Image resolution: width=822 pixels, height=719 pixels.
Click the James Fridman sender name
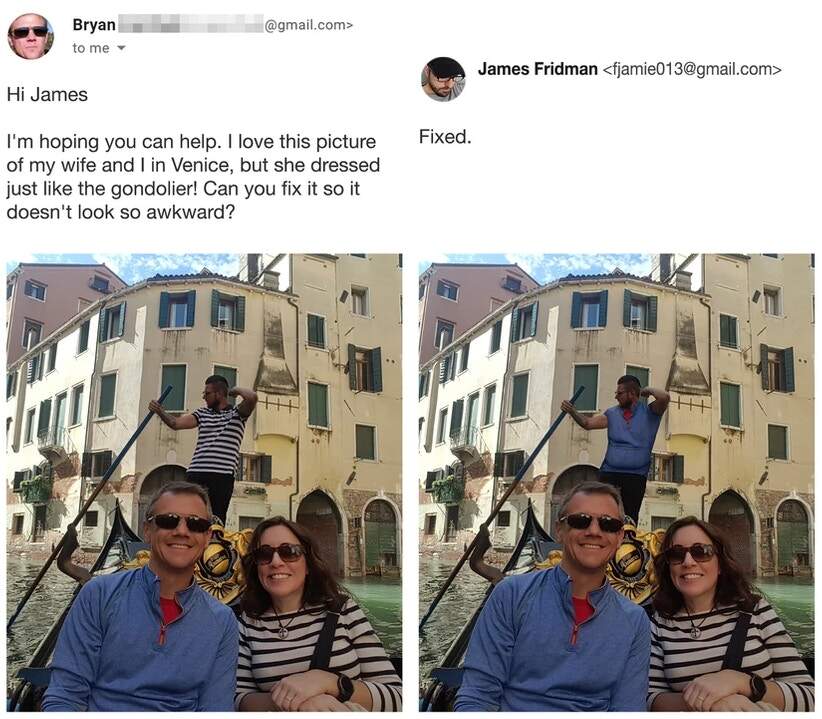click(x=537, y=69)
